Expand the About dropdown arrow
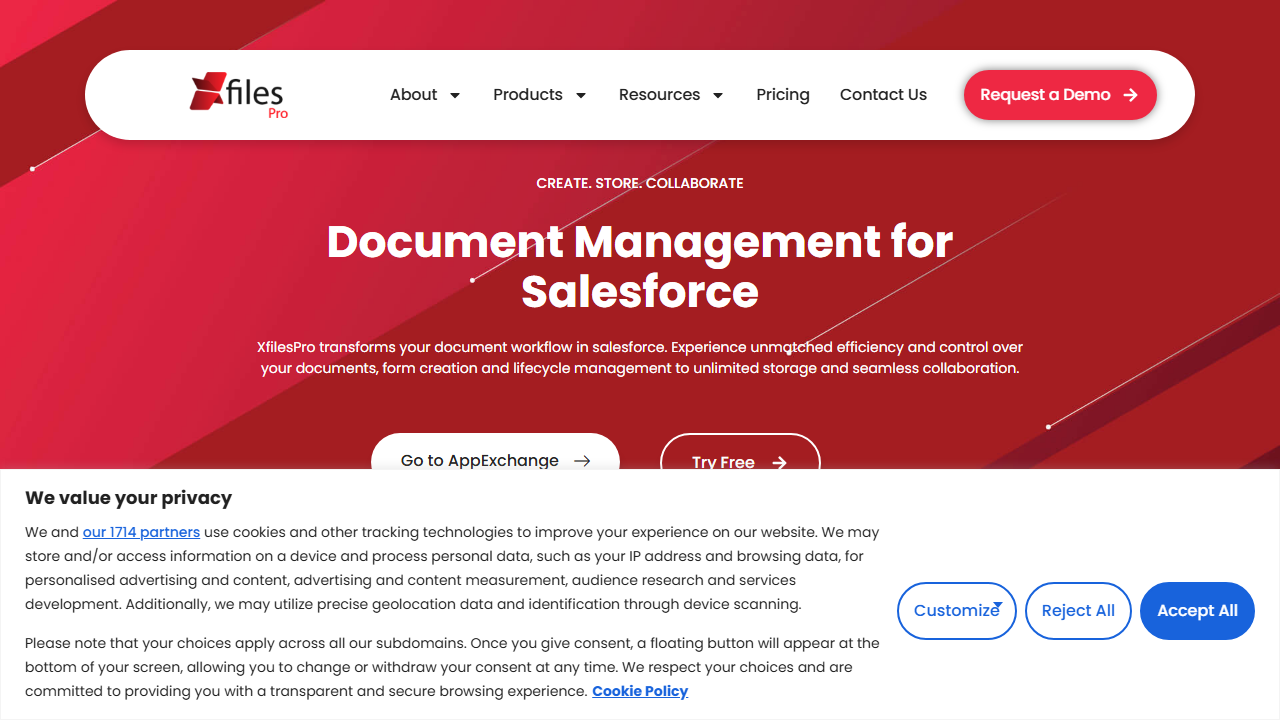The width and height of the screenshot is (1280, 720). coord(455,95)
